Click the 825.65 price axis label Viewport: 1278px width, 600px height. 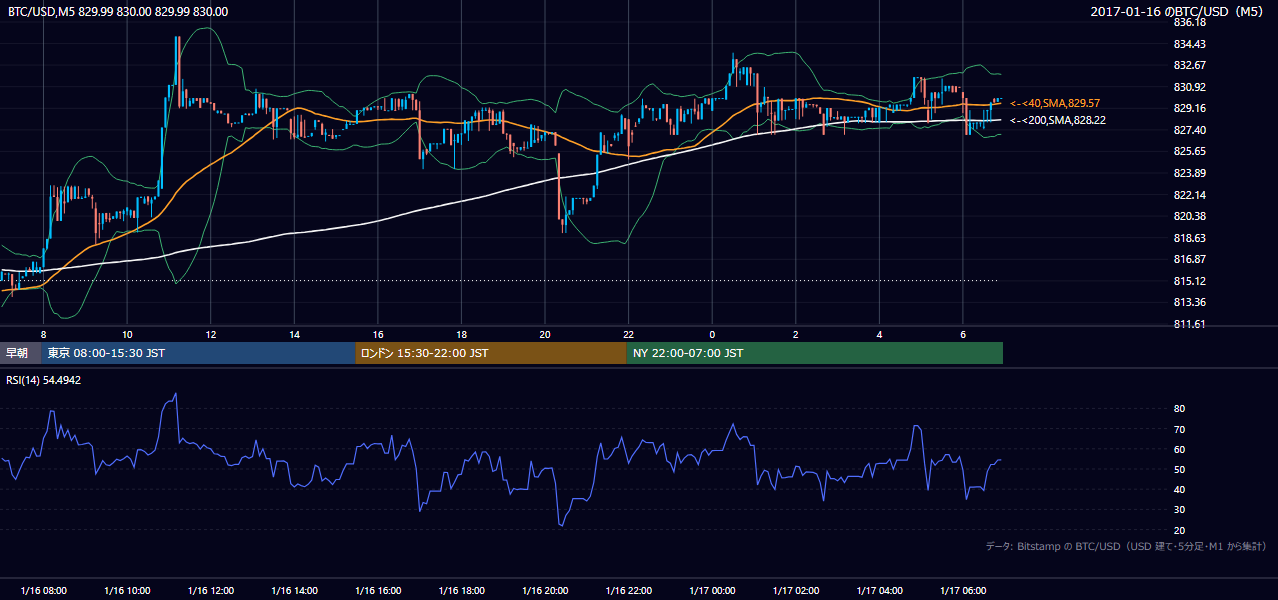[1189, 151]
